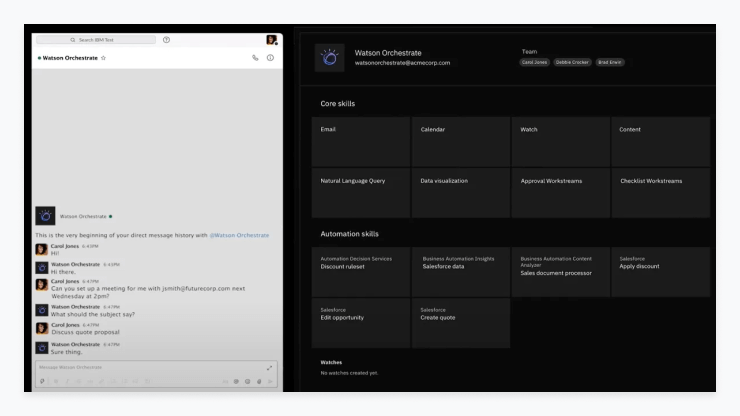Select the Carol Jones team tag

pos(534,62)
